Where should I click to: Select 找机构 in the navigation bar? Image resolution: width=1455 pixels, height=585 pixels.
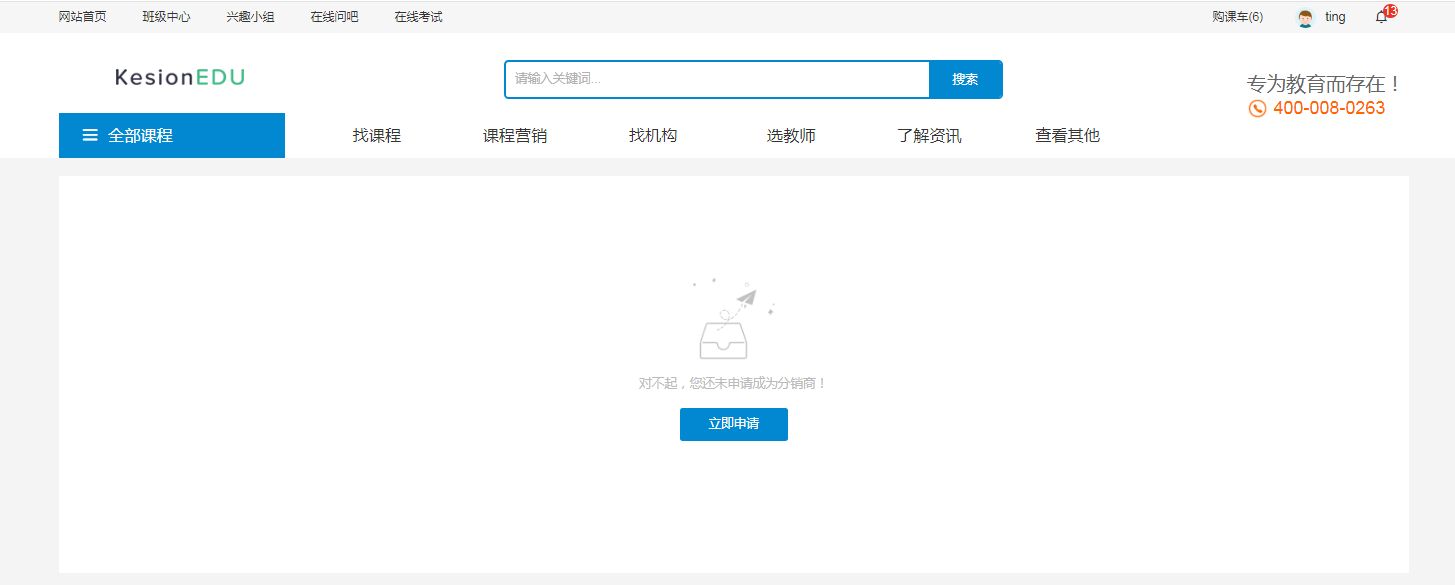(653, 136)
